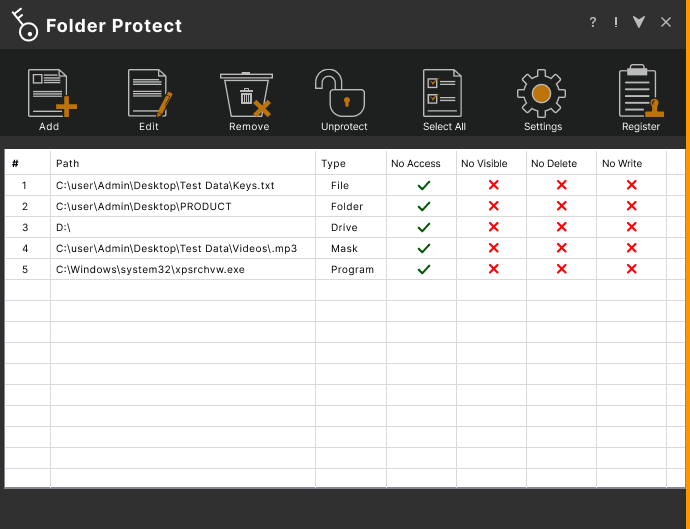Viewport: 690px width, 529px height.
Task: Open Settings gear icon
Action: pyautogui.click(x=541, y=93)
